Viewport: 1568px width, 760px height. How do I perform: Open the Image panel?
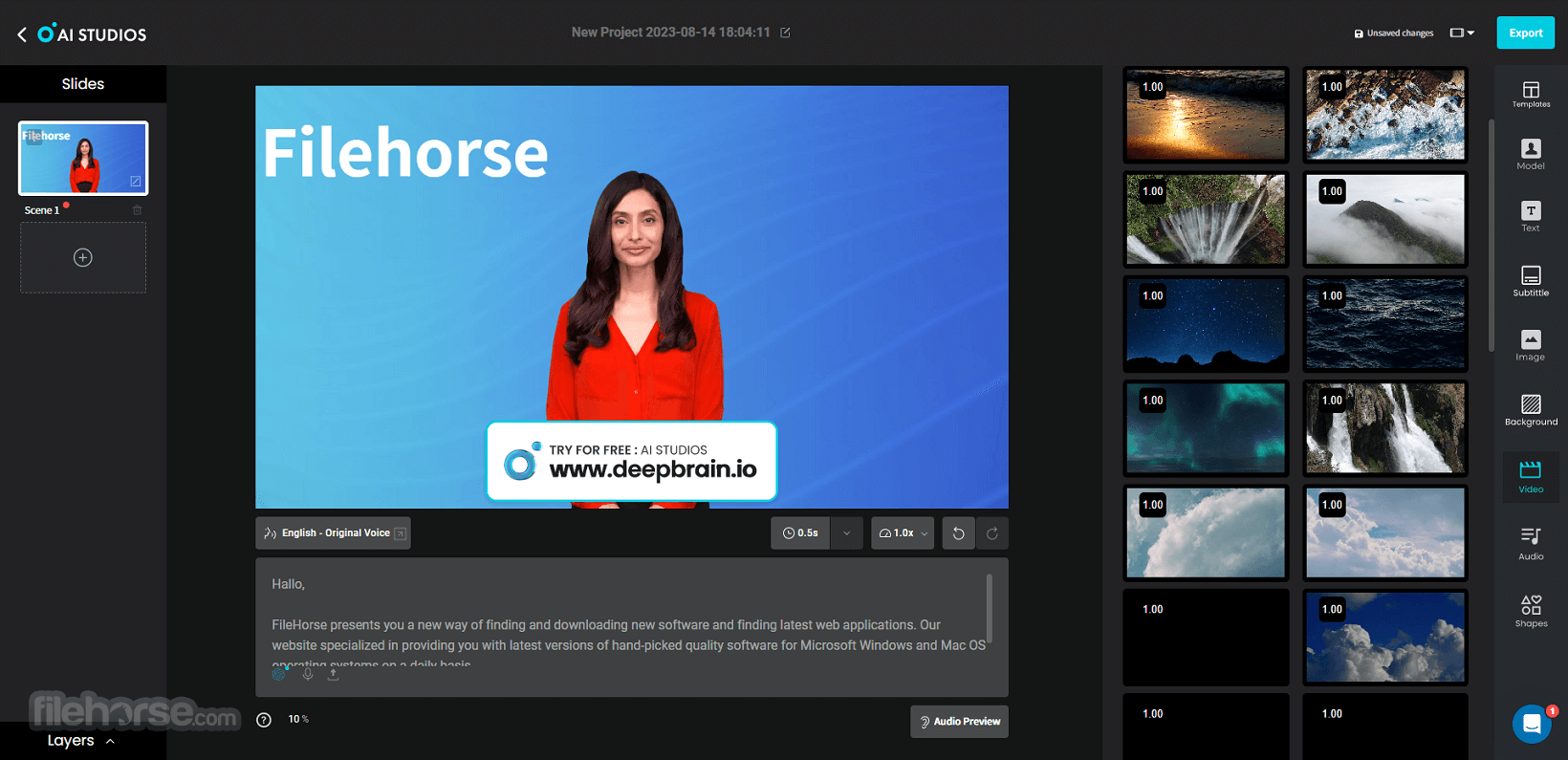(x=1531, y=346)
